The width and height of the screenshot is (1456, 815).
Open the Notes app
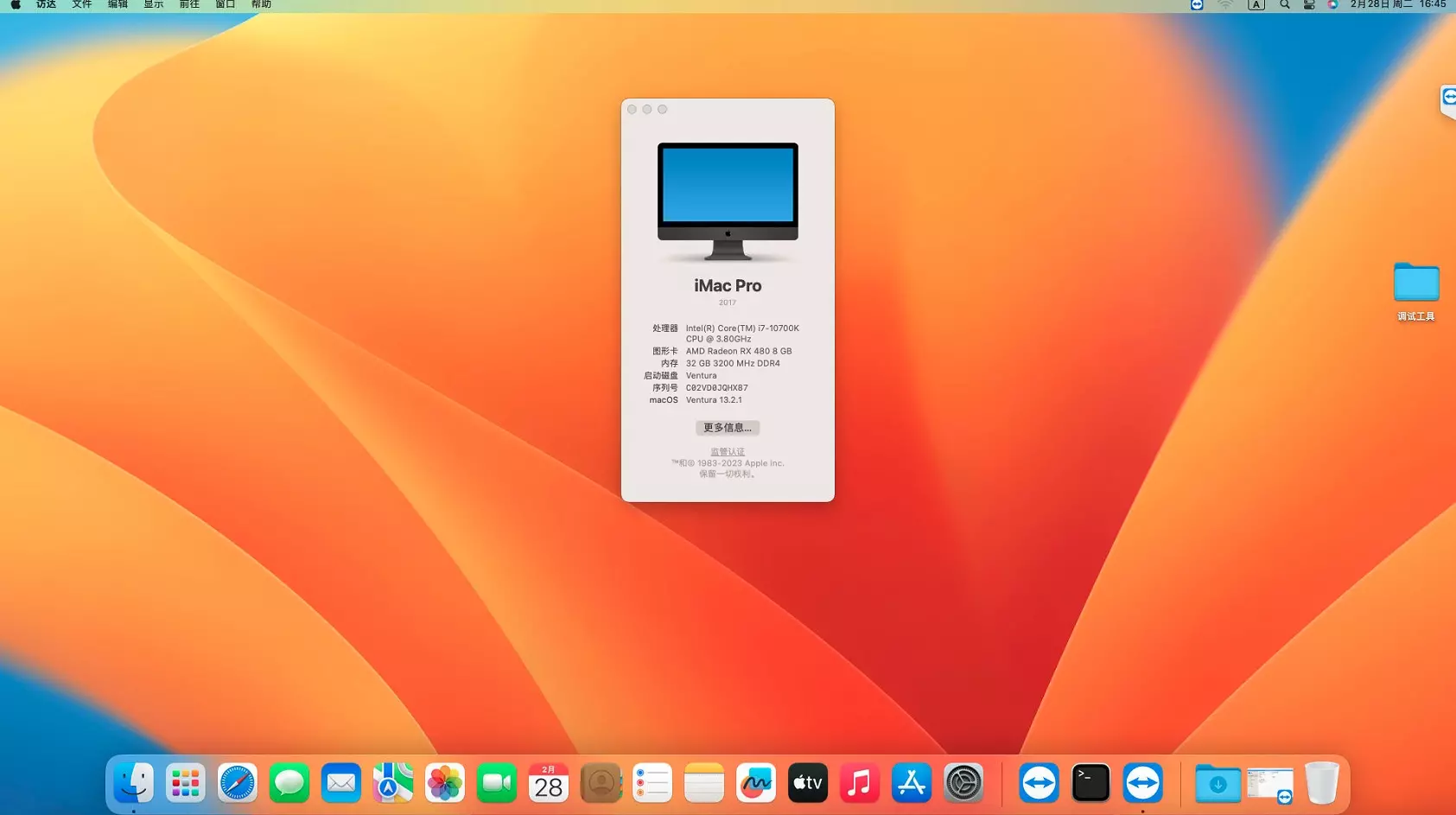click(x=704, y=782)
